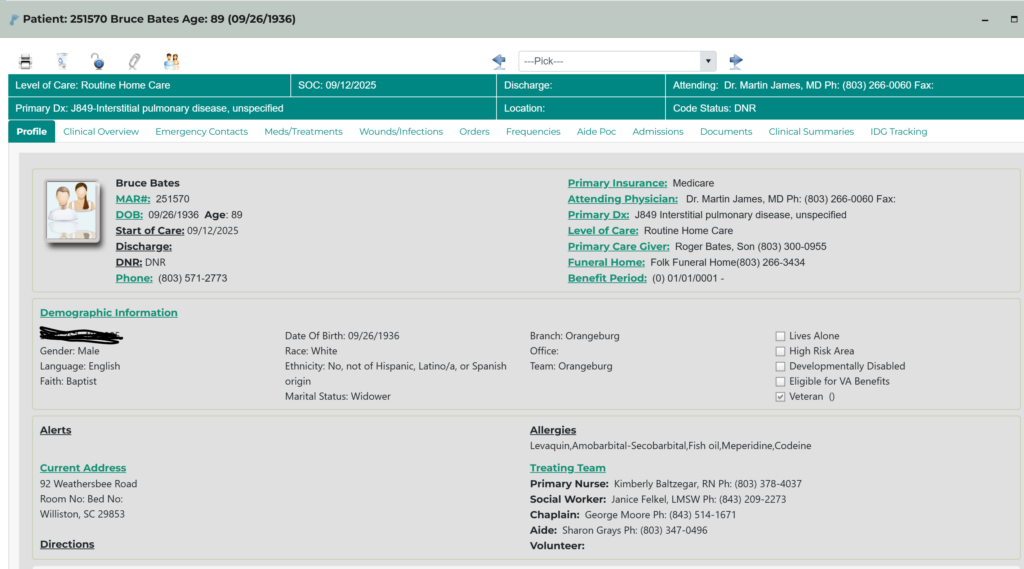Open the Attending Physician link
The width and height of the screenshot is (1024, 569).
pos(622,199)
